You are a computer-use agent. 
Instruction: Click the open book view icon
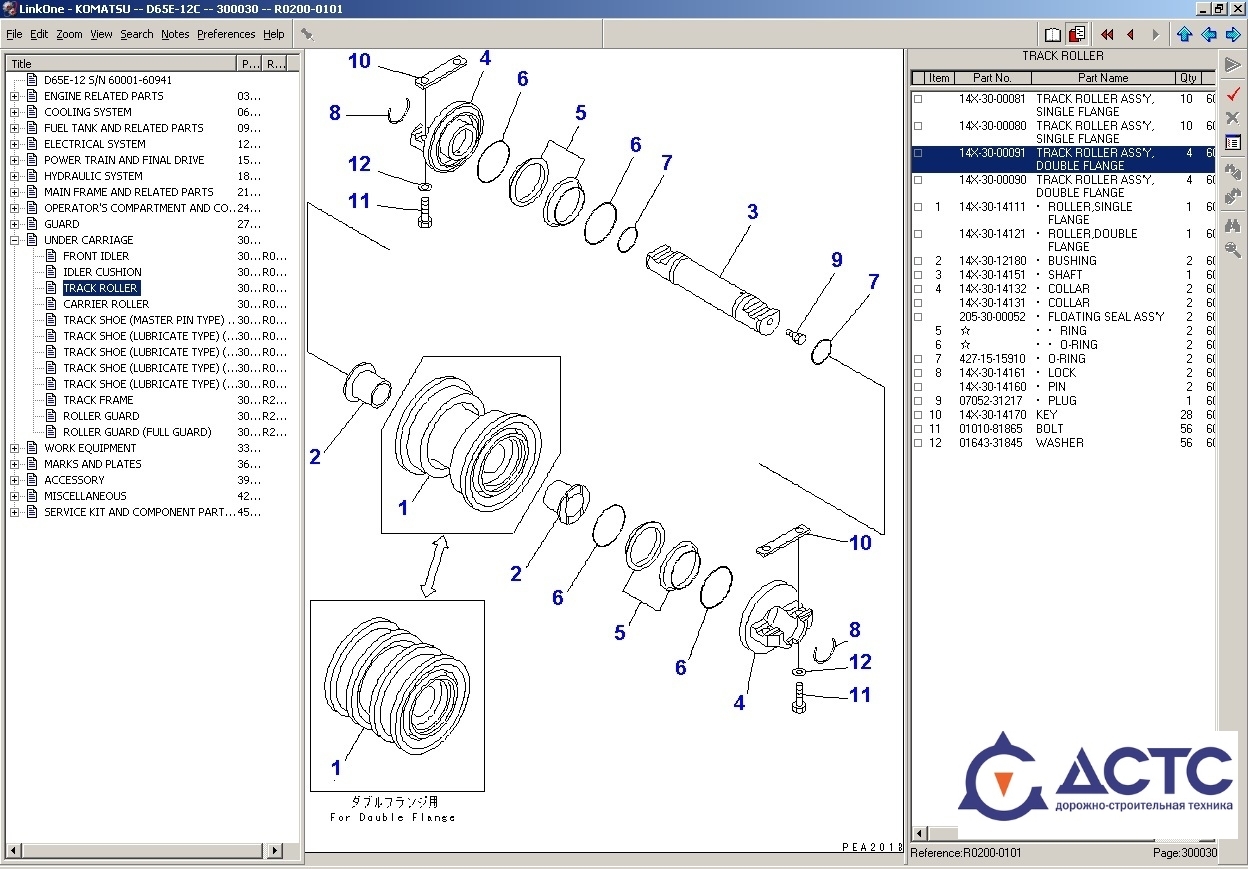pos(1053,34)
